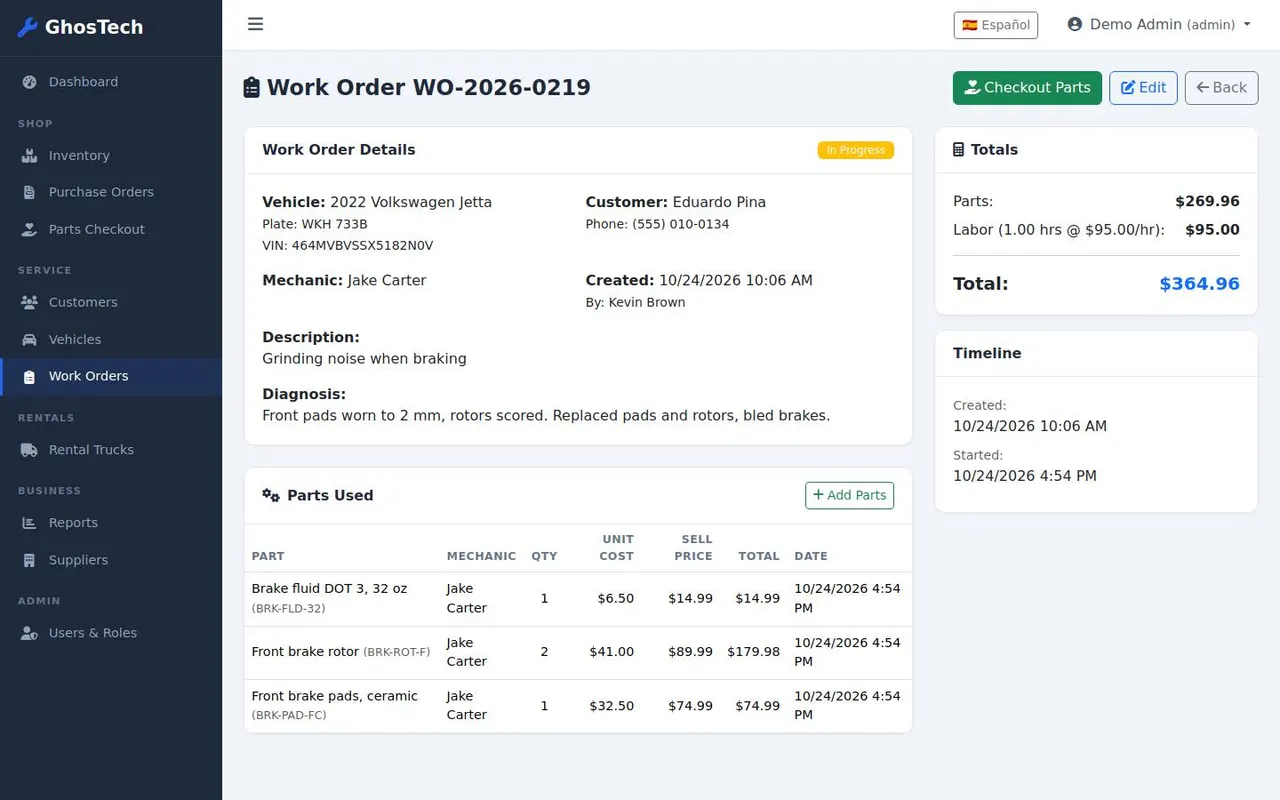Click the Sell Price column header
Screen dimensions: 1280x800
pyautogui.click(x=692, y=547)
